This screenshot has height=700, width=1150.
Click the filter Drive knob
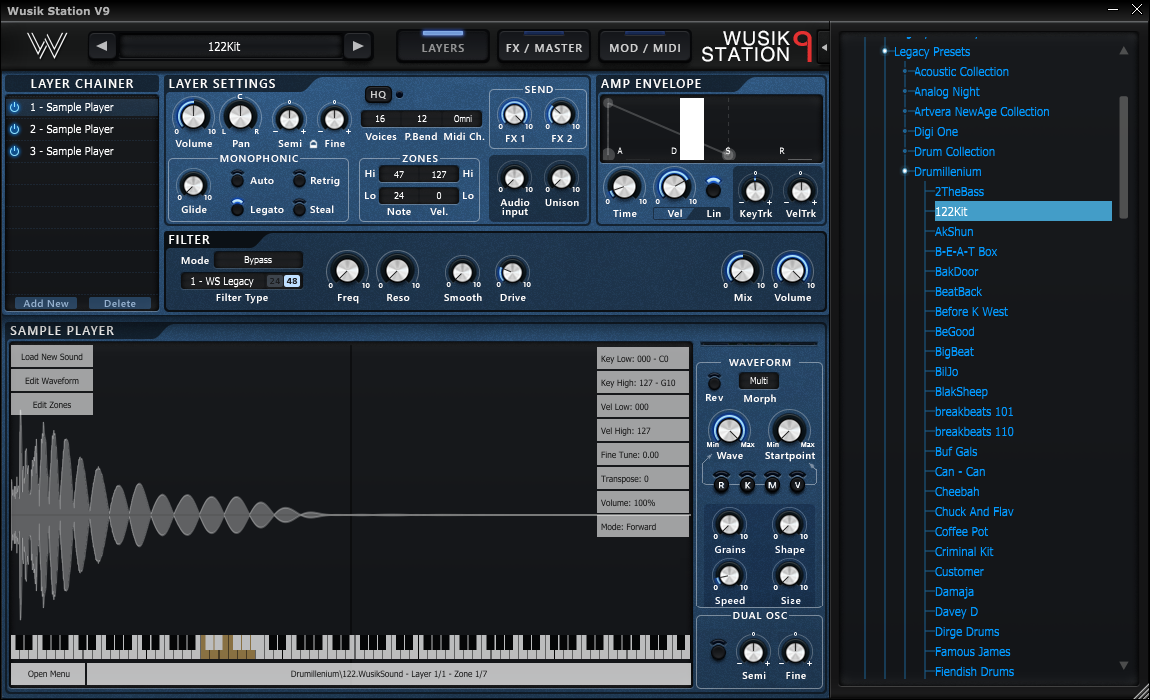[x=512, y=273]
